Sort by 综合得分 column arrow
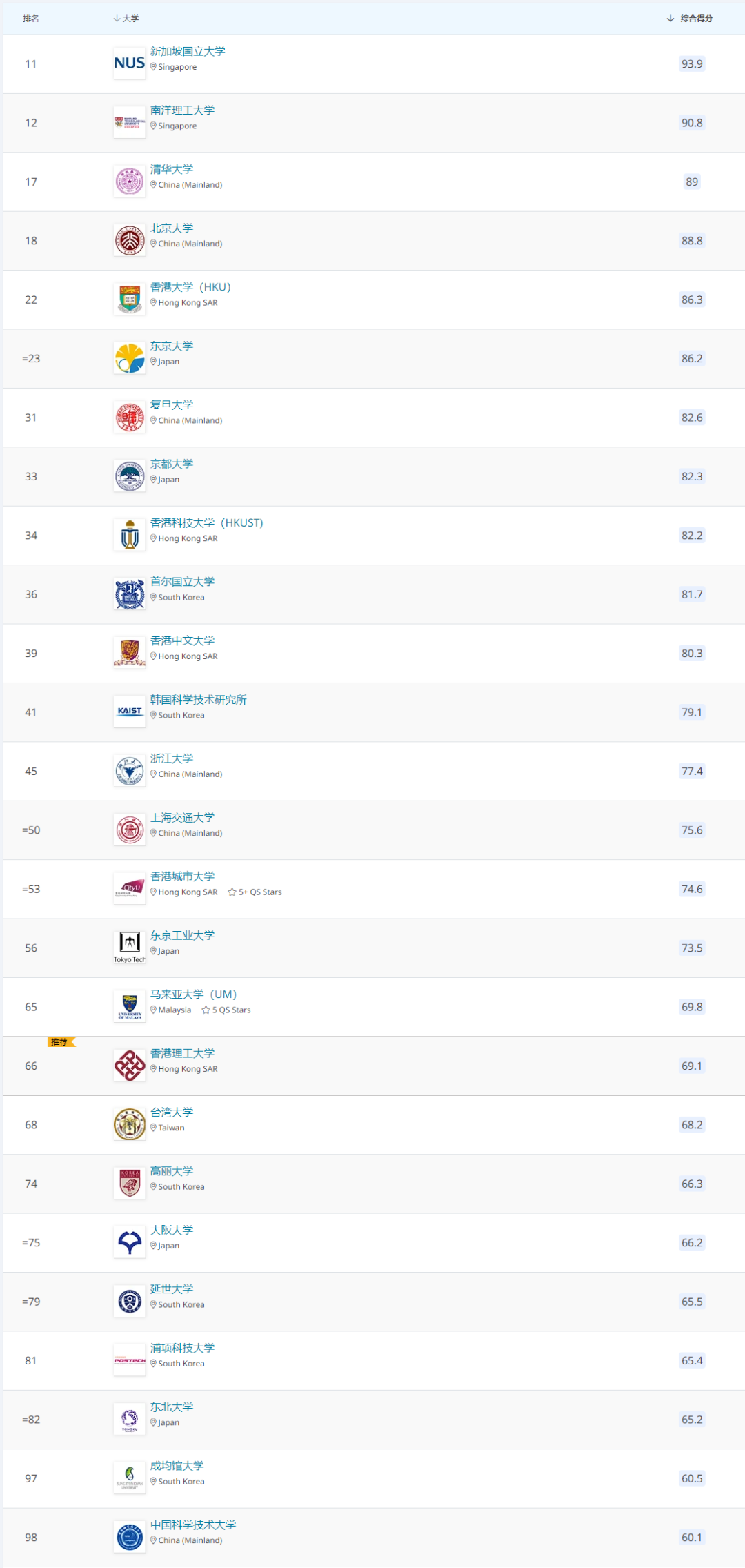The width and height of the screenshot is (745, 1568). coord(670,19)
